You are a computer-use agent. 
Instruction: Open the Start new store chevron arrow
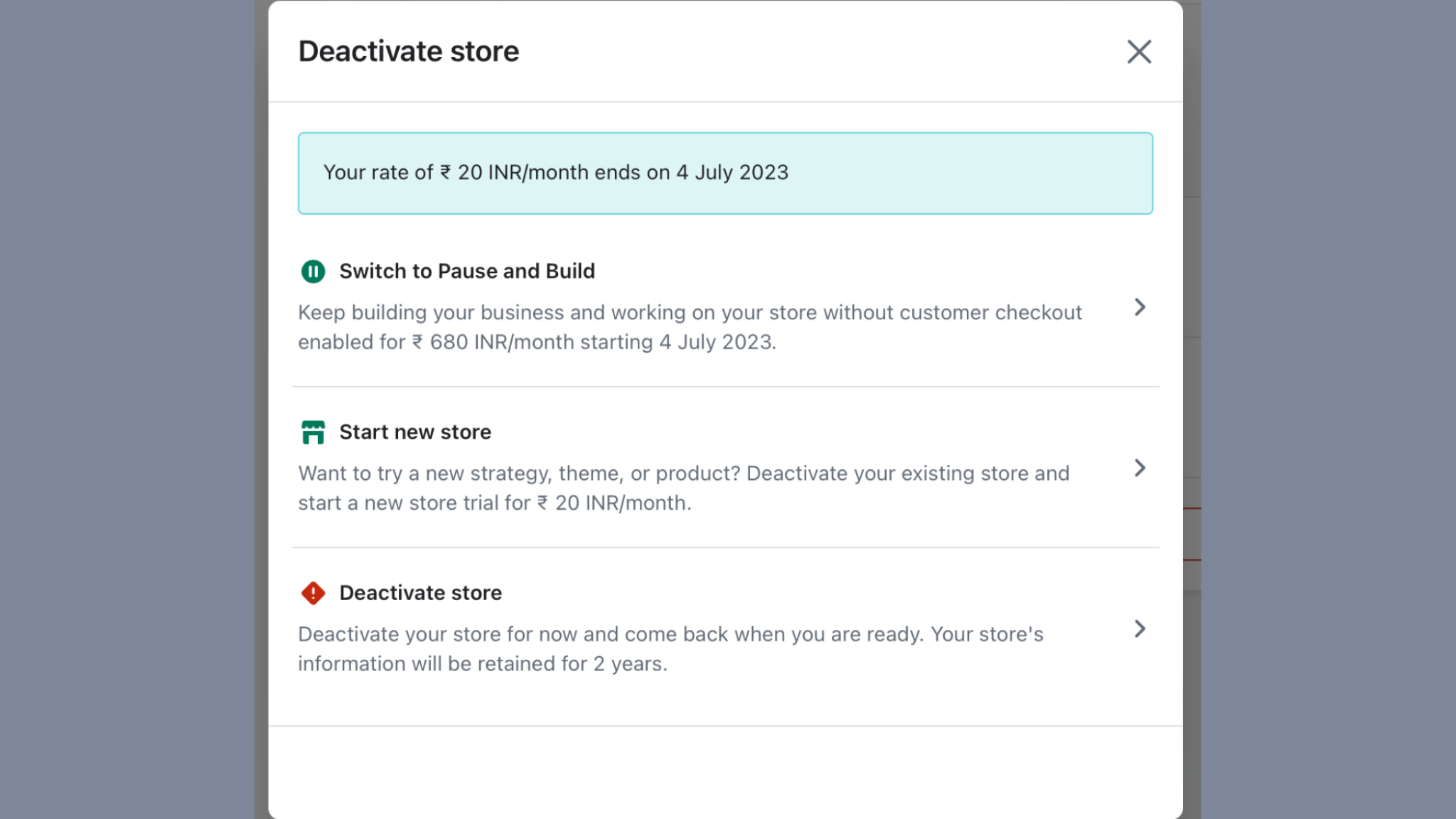[x=1140, y=468]
